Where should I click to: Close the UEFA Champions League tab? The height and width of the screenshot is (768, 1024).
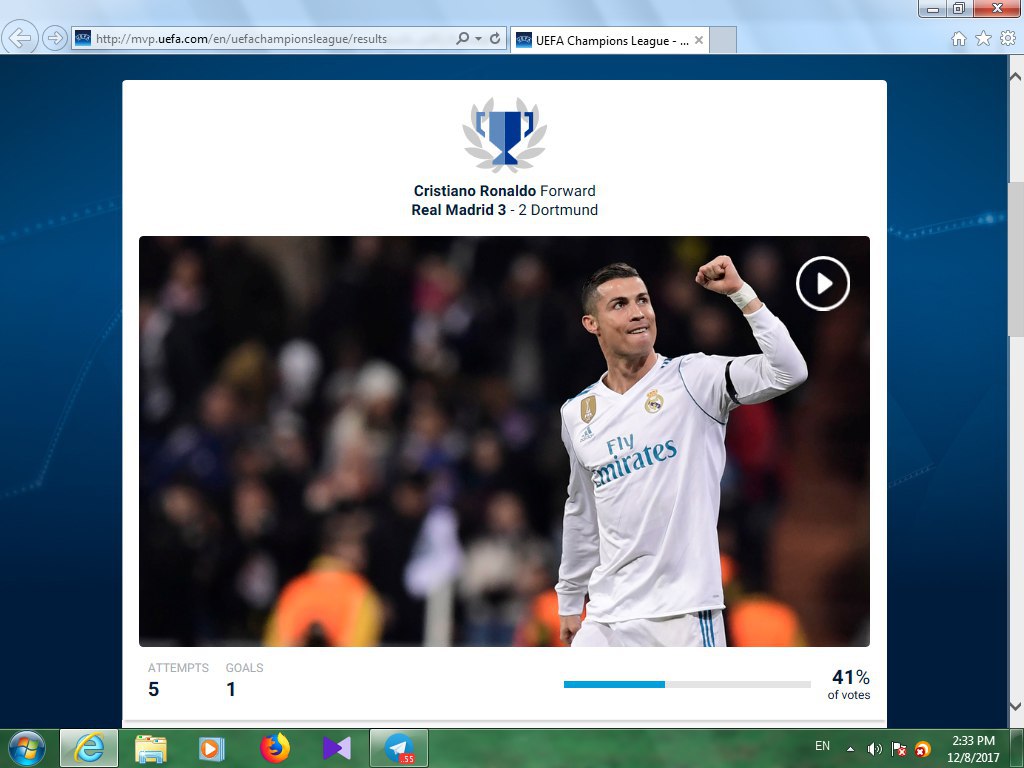click(x=699, y=40)
